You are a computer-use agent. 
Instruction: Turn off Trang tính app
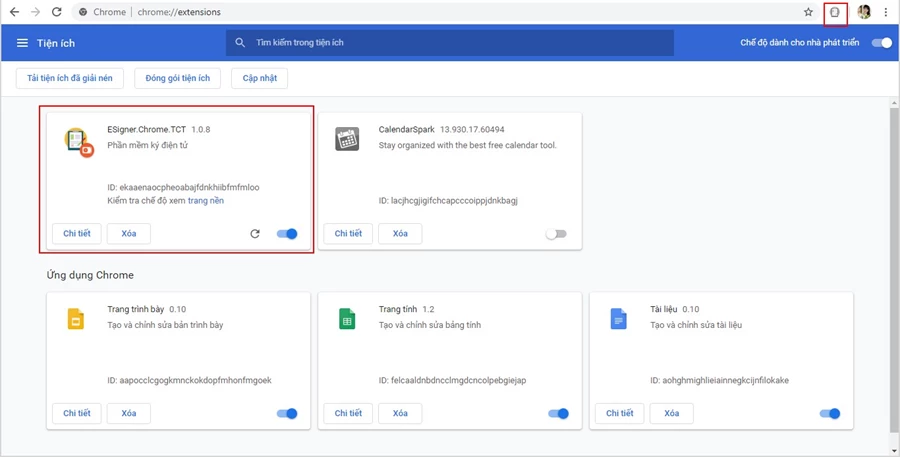(558, 413)
